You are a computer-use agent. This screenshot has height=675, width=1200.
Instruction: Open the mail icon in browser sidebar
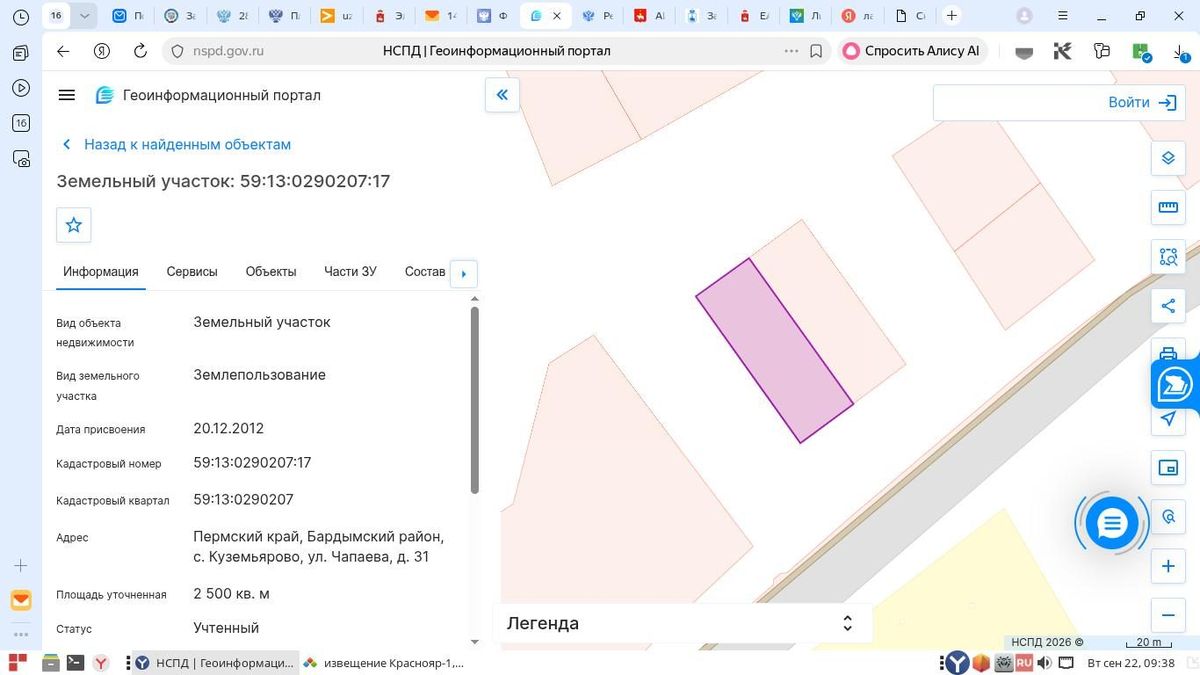[x=21, y=600]
